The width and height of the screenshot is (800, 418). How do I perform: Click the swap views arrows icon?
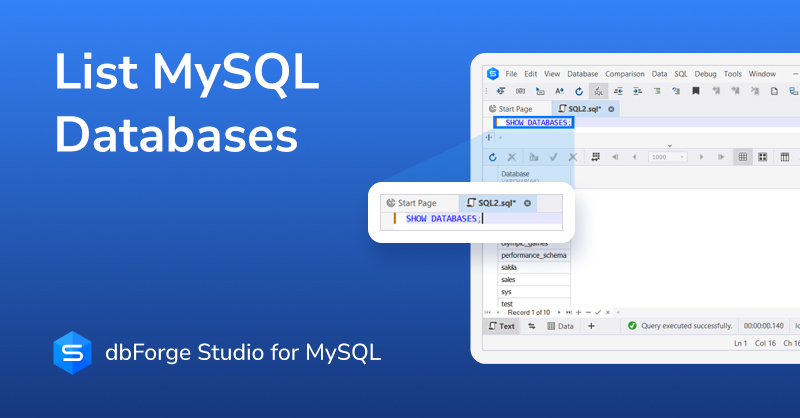532,326
